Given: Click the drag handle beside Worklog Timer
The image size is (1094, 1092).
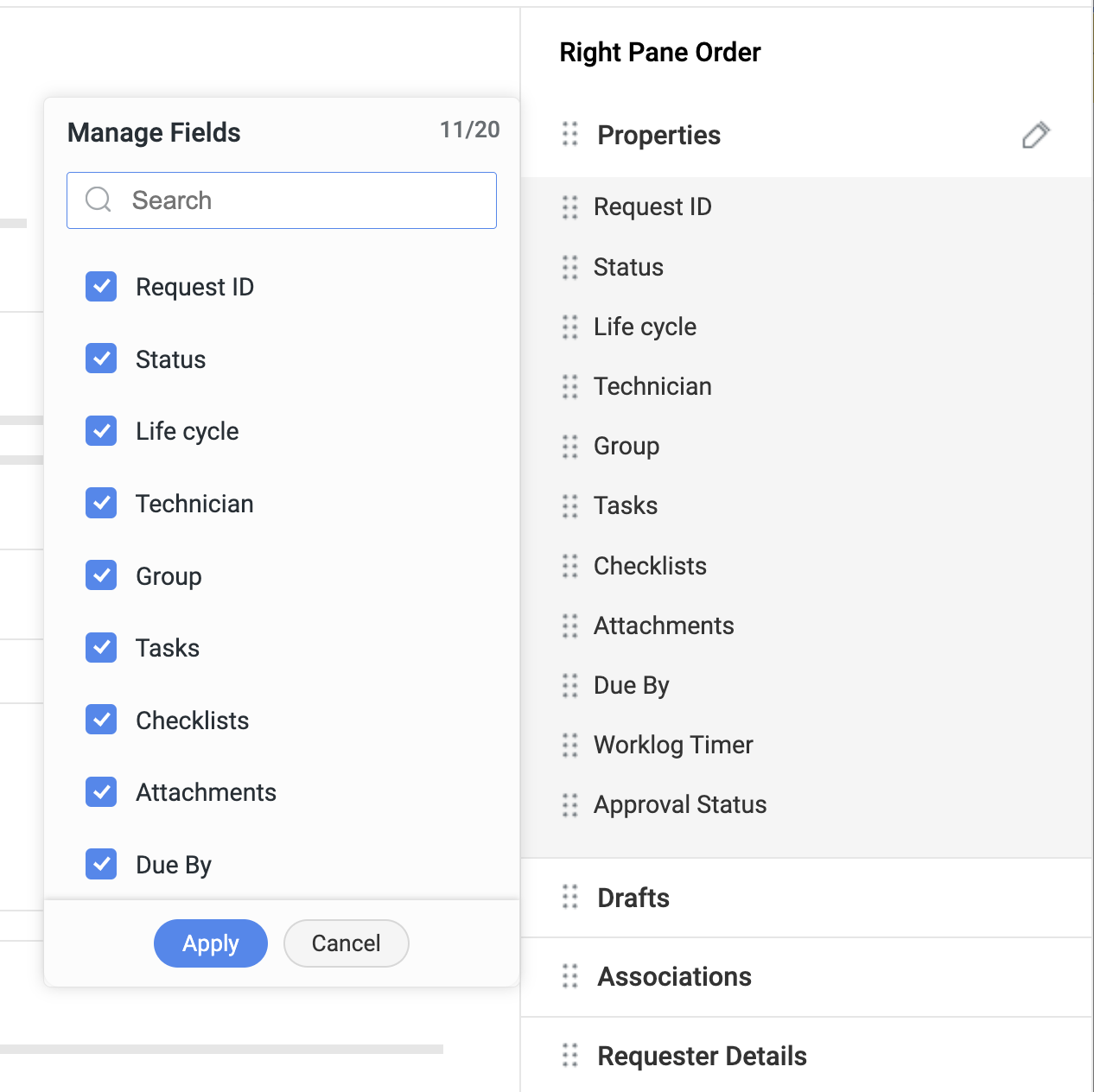Looking at the screenshot, I should (x=570, y=745).
